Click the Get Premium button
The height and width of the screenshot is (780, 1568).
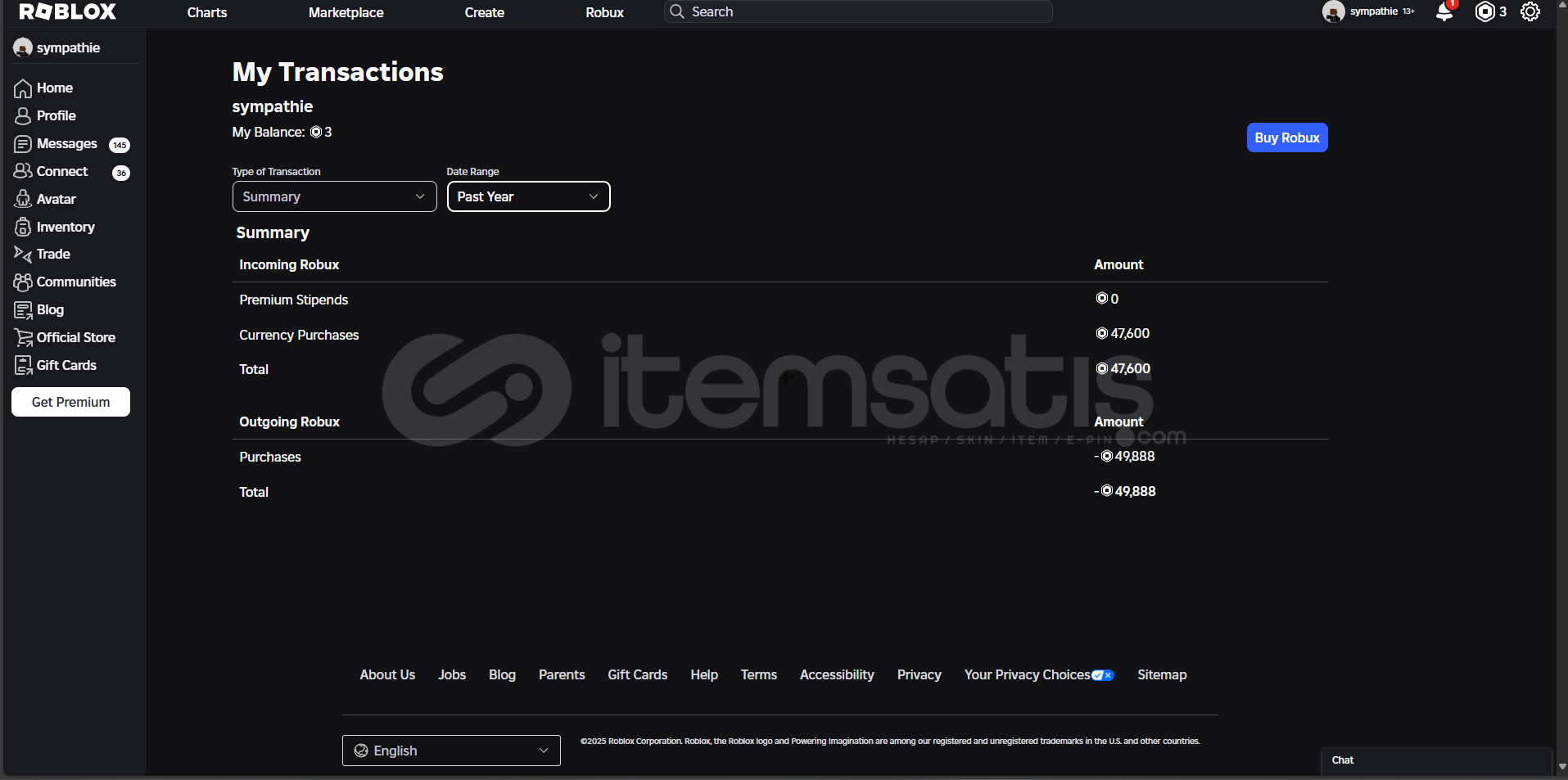click(x=70, y=402)
